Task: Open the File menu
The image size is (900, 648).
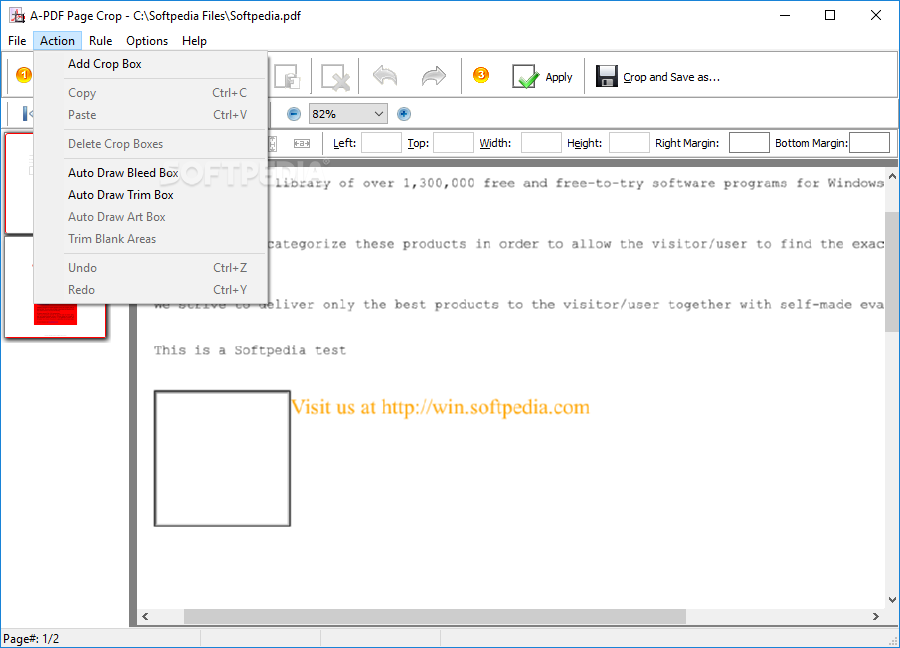Action: 17,41
